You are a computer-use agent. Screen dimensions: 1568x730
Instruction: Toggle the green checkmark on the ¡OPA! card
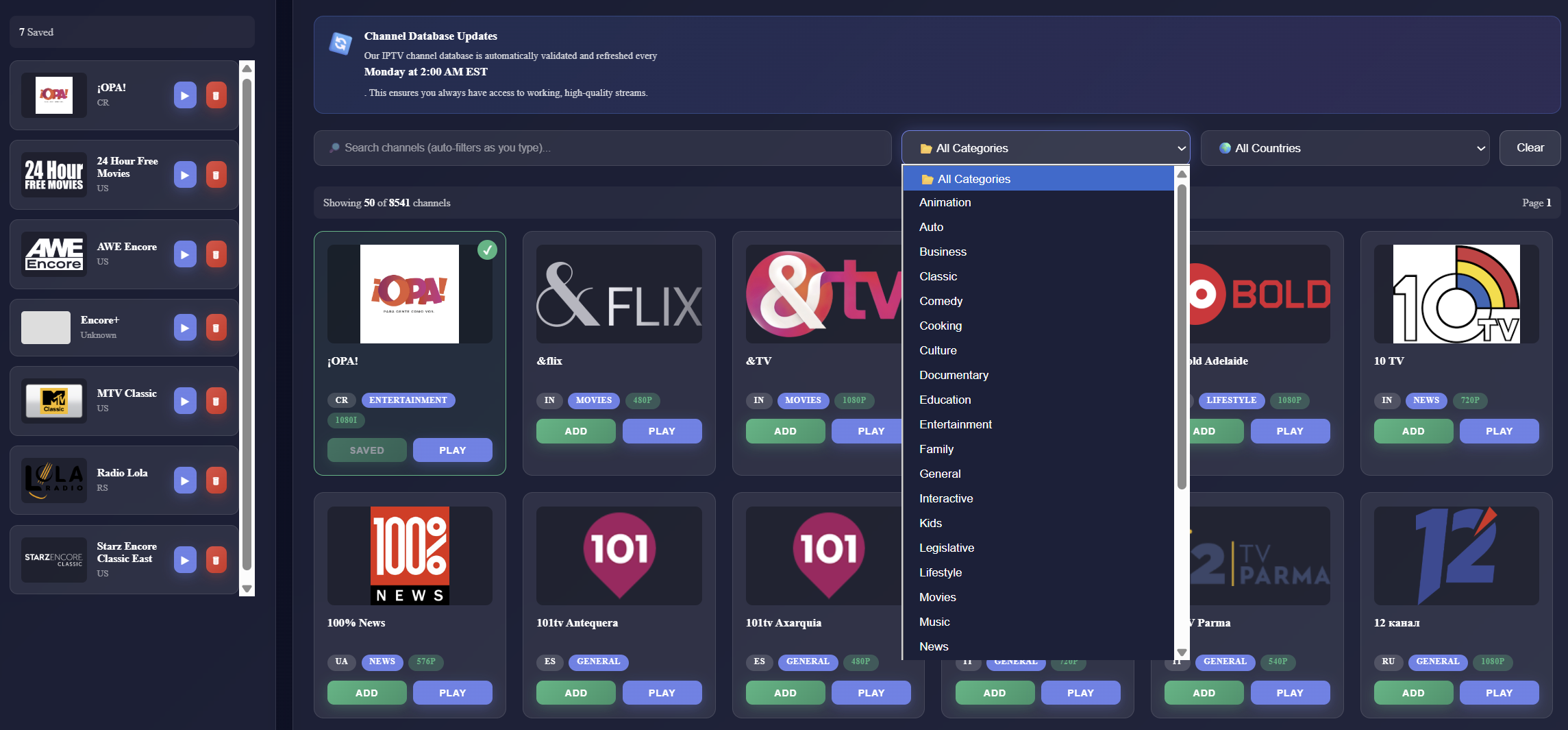pyautogui.click(x=487, y=251)
